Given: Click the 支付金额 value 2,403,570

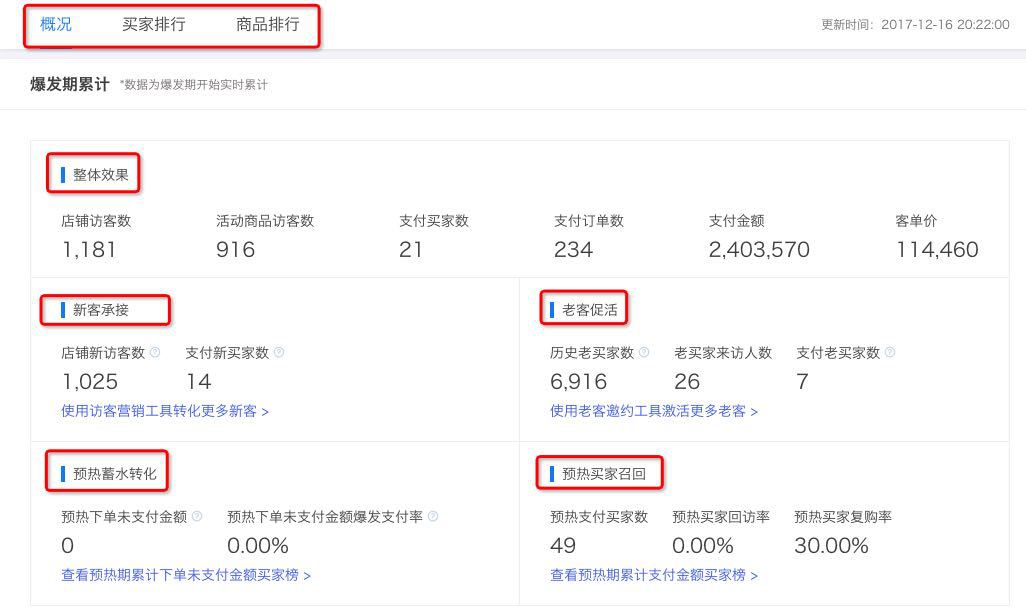Looking at the screenshot, I should point(758,249).
